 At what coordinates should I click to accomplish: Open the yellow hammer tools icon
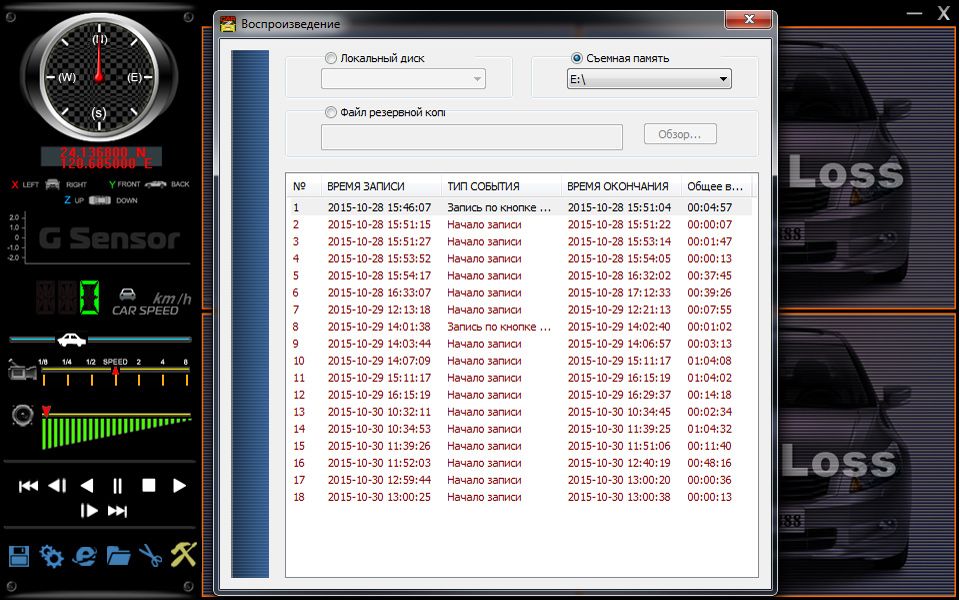tap(183, 555)
